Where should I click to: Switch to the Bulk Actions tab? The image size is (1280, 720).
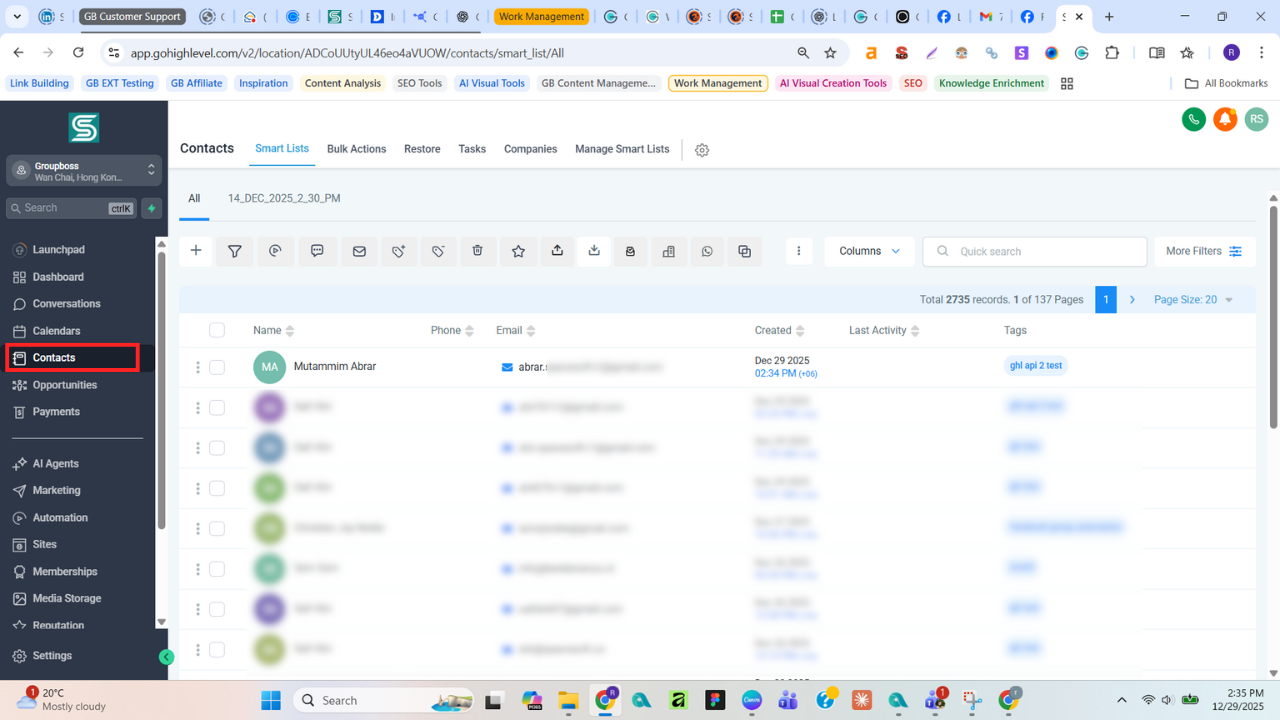pyautogui.click(x=356, y=149)
